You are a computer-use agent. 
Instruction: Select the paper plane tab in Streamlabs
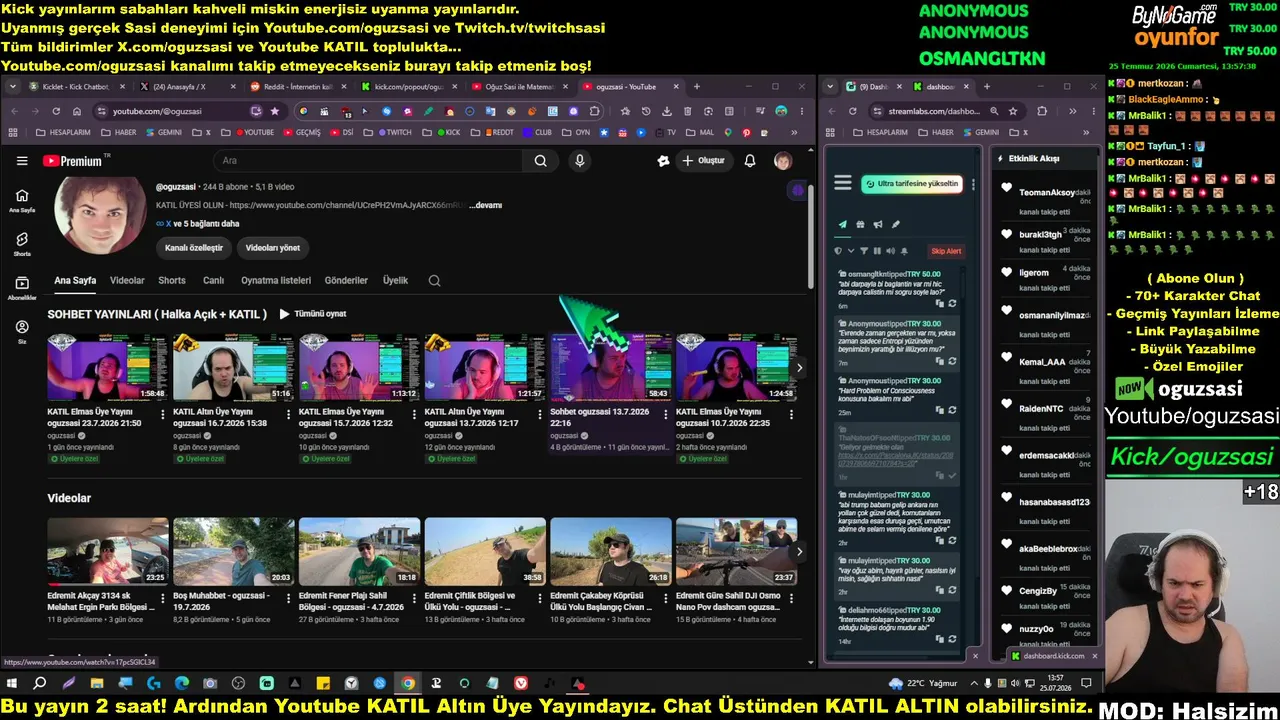coord(842,224)
